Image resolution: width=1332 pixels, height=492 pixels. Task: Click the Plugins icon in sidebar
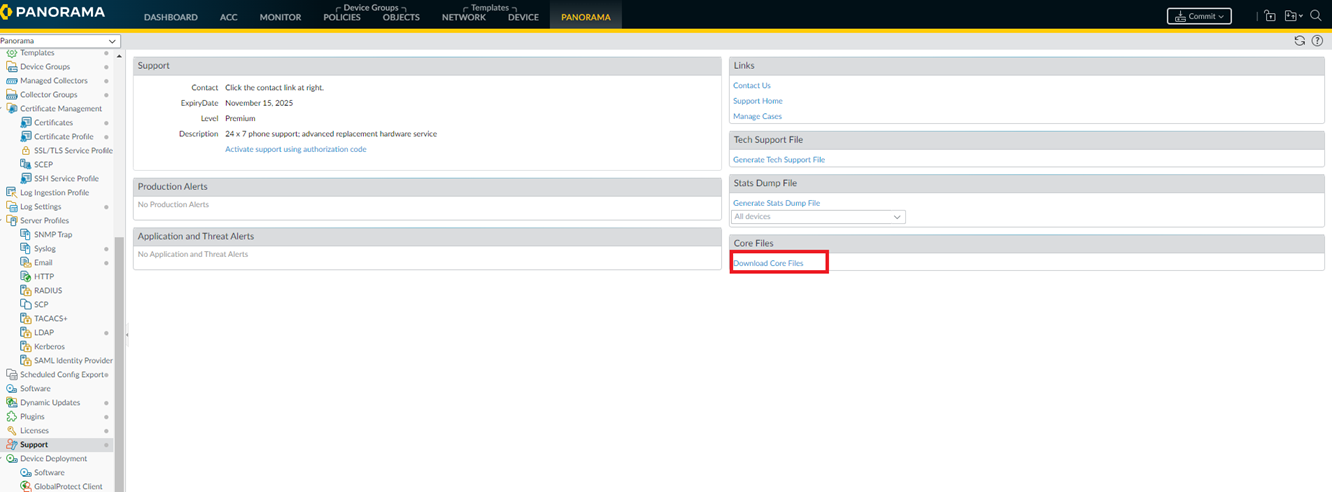coord(12,417)
